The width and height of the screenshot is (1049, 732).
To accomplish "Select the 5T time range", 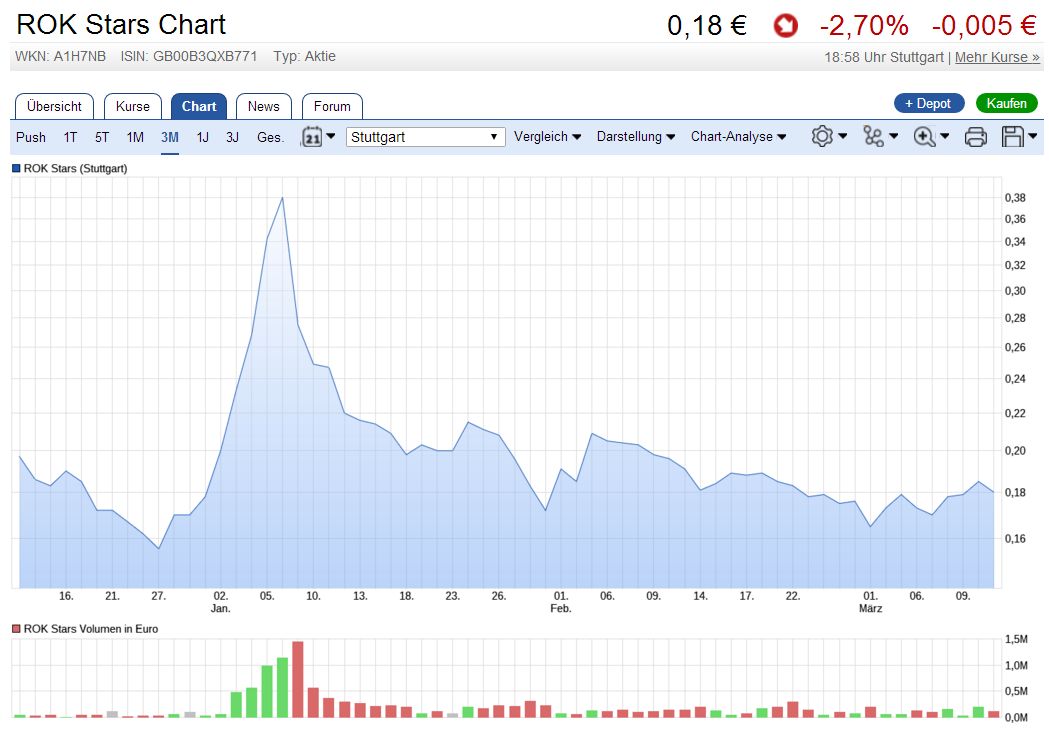I will [102, 137].
